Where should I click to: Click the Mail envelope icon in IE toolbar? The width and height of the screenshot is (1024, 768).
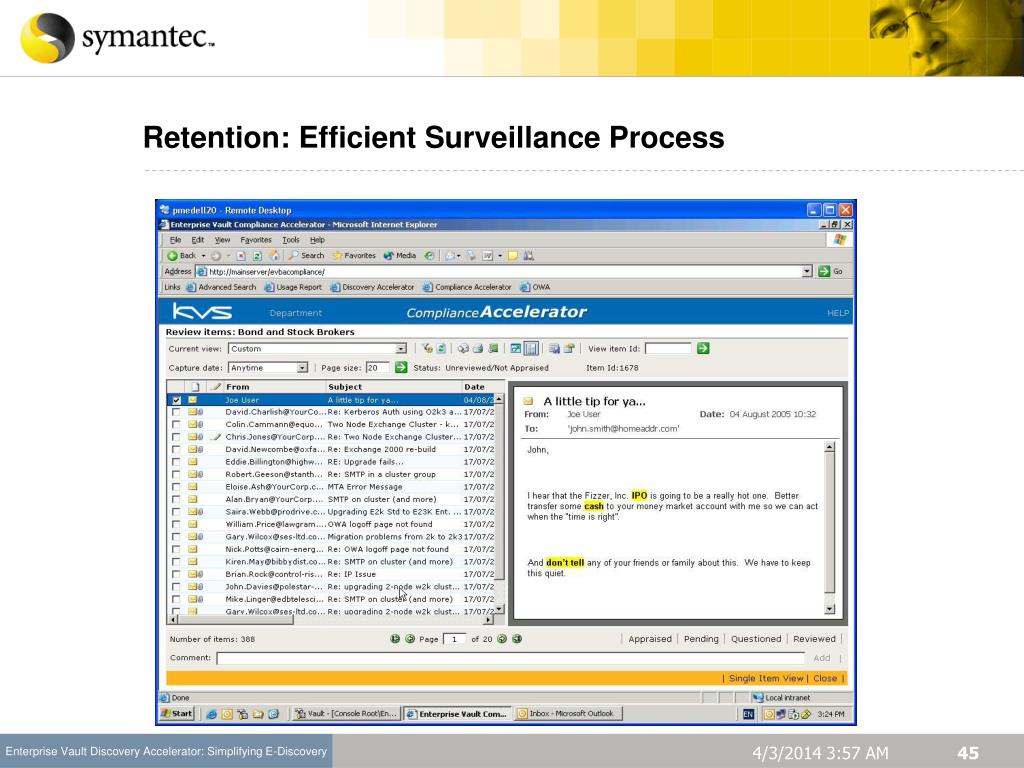[x=450, y=256]
